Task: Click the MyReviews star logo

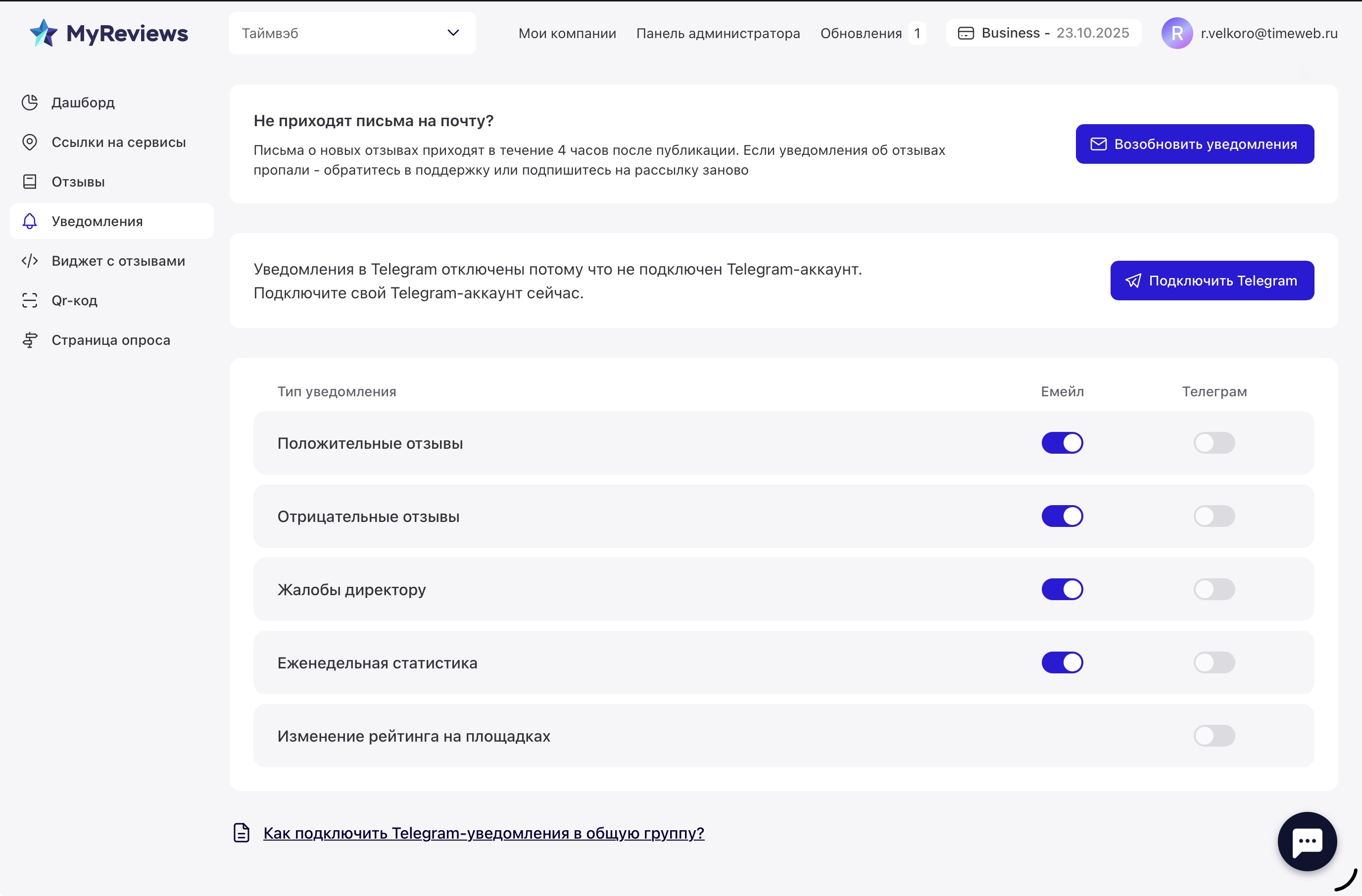Action: 43,33
